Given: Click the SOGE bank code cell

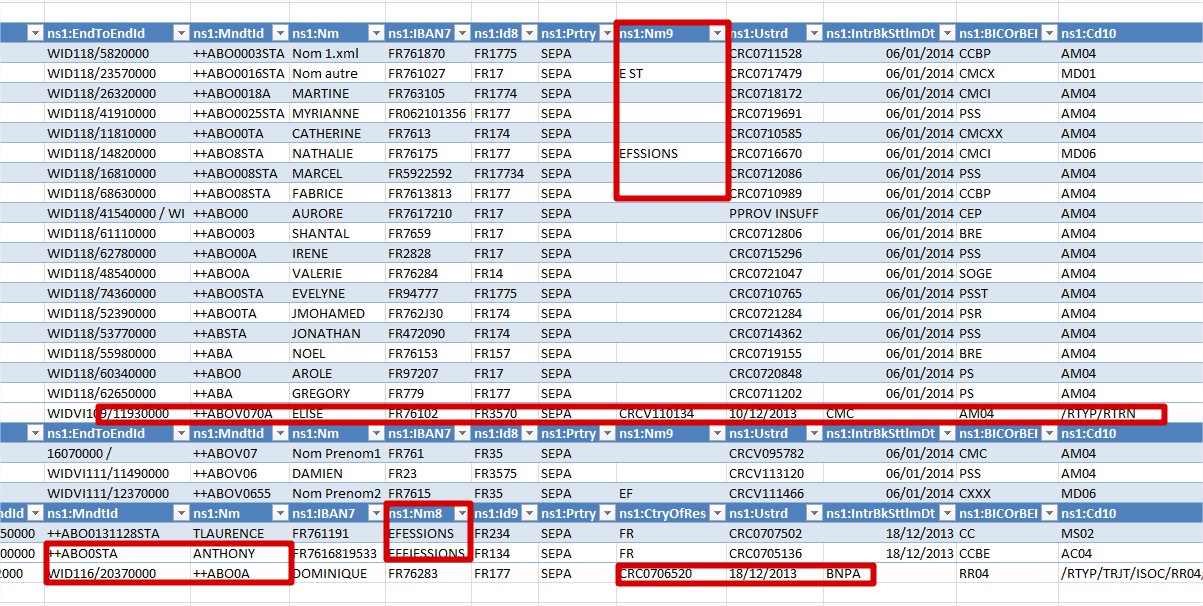Looking at the screenshot, I should pyautogui.click(x=978, y=273).
